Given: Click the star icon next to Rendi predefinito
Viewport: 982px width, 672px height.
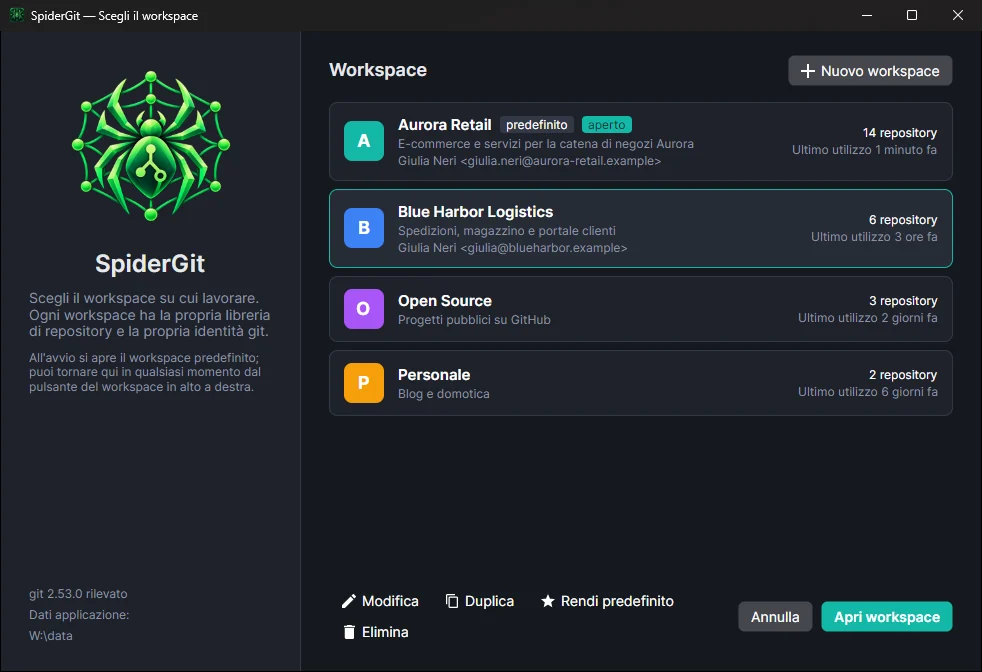Looking at the screenshot, I should (x=548, y=601).
